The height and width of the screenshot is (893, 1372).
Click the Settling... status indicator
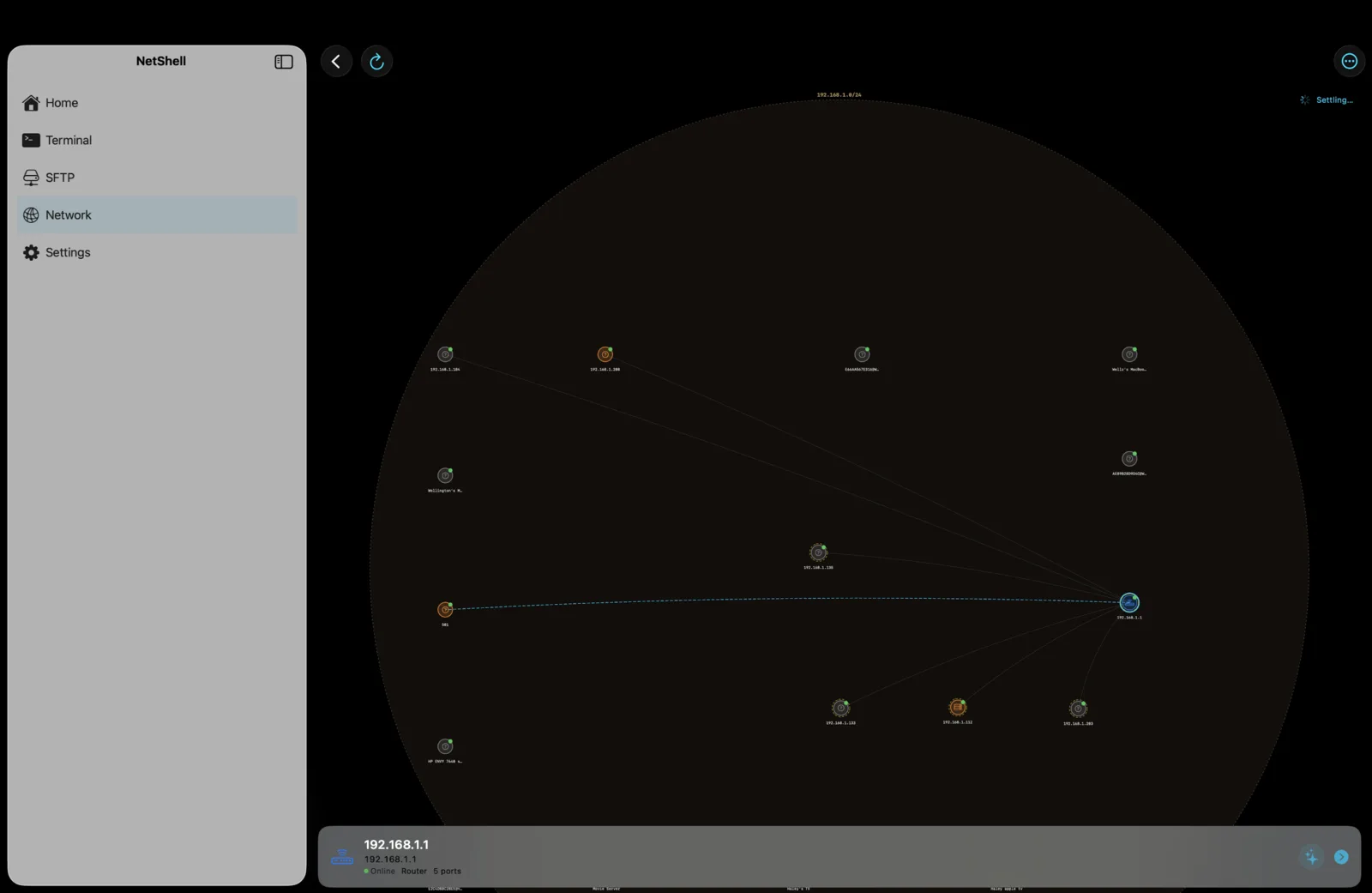click(1327, 100)
